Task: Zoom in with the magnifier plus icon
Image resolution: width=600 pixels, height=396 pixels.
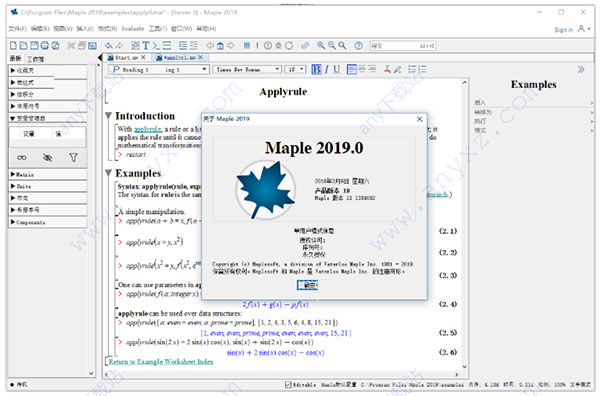Action: click(321, 46)
